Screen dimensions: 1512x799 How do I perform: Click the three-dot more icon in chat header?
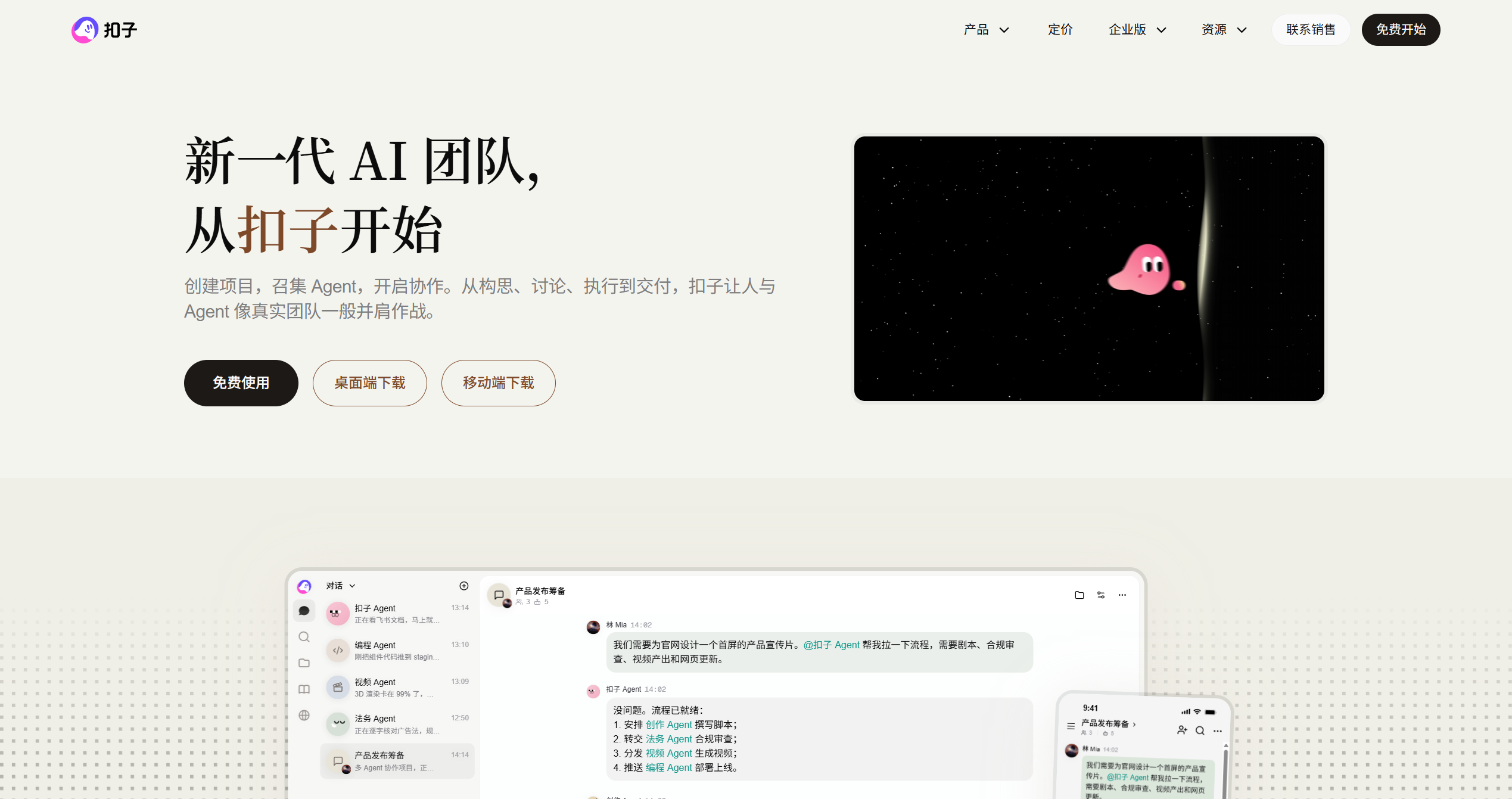(1122, 595)
